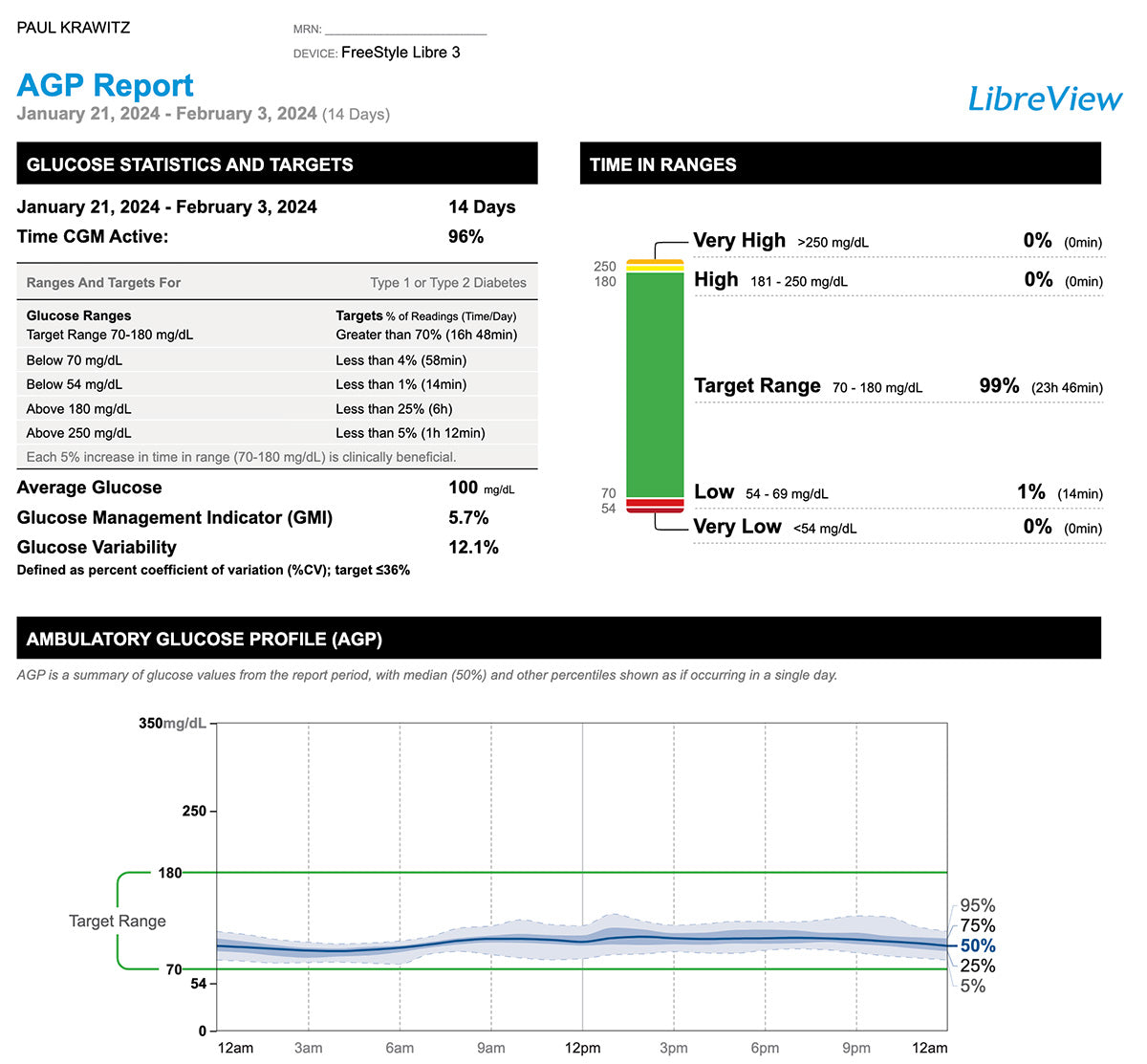Click the 5% percentile label
1147x1064 pixels.
pos(973,986)
